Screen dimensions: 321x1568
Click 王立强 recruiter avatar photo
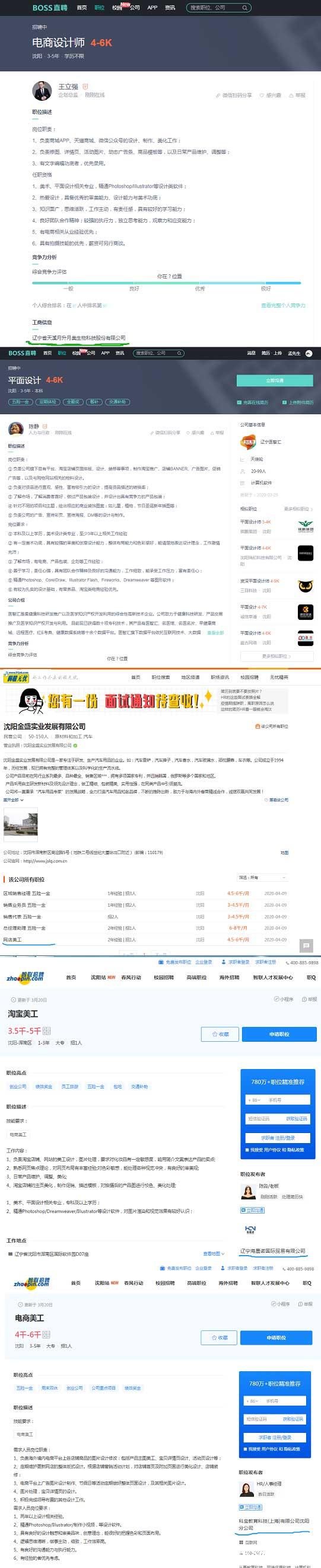(x=43, y=91)
